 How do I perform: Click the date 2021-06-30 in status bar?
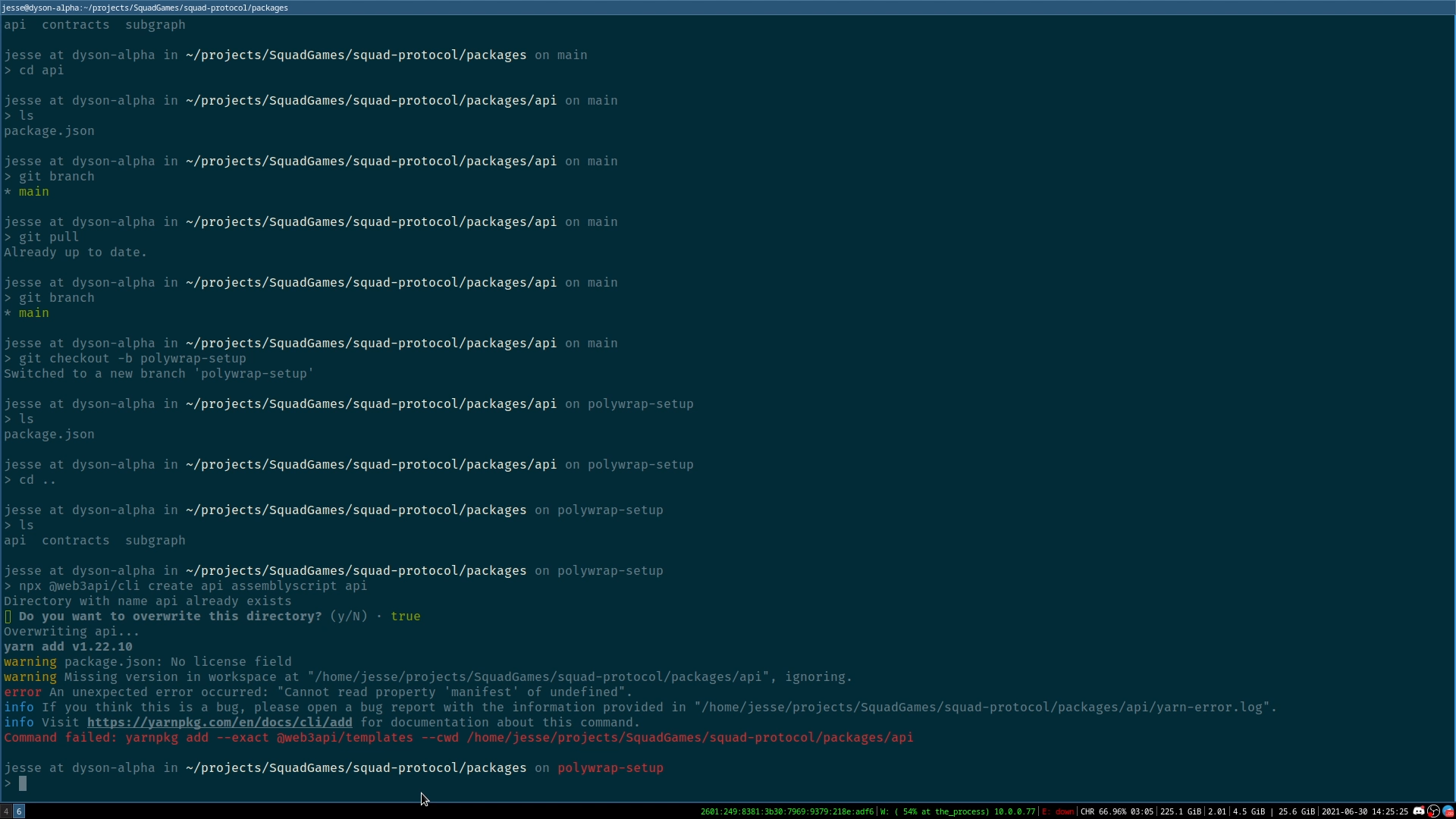(x=1345, y=811)
